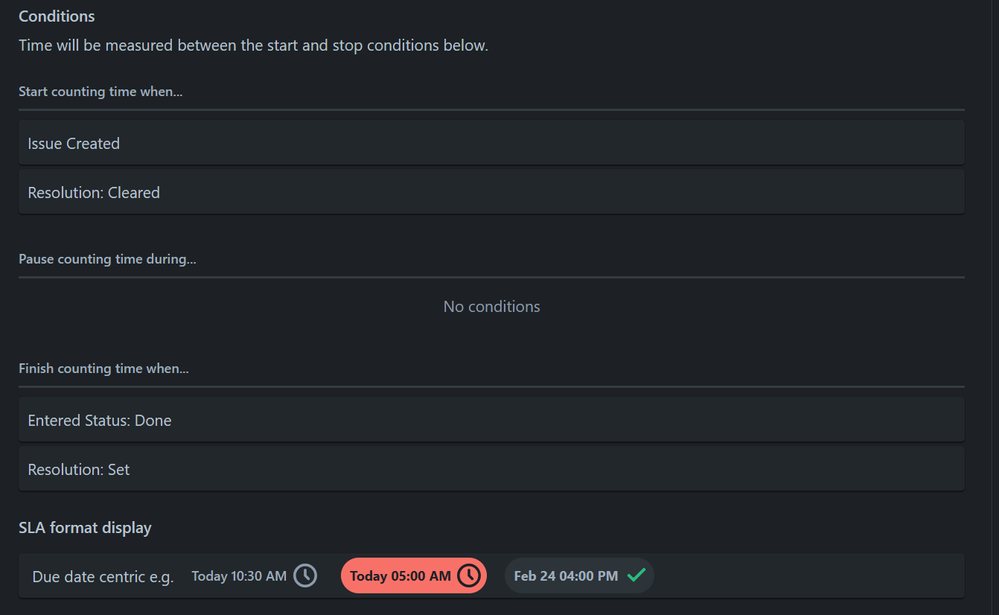This screenshot has height=615, width=999.
Task: Click the clock icon in the red badge
Action: click(x=469, y=575)
